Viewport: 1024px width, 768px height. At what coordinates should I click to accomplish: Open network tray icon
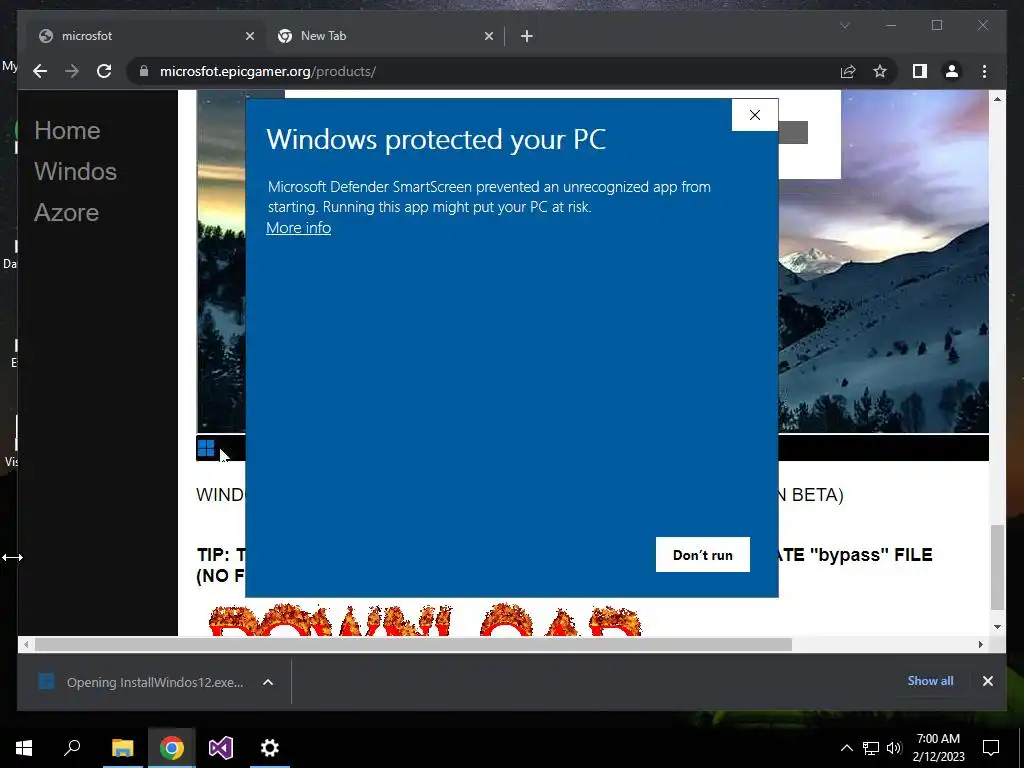871,748
